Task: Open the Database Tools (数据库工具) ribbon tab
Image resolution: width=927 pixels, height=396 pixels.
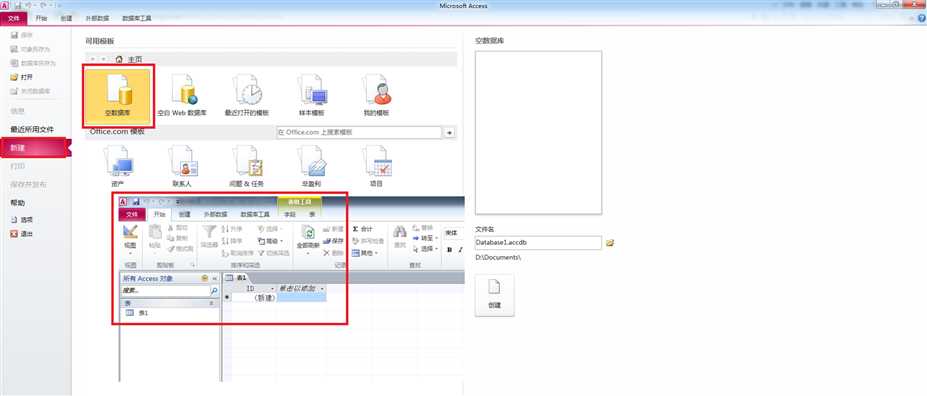Action: [137, 18]
